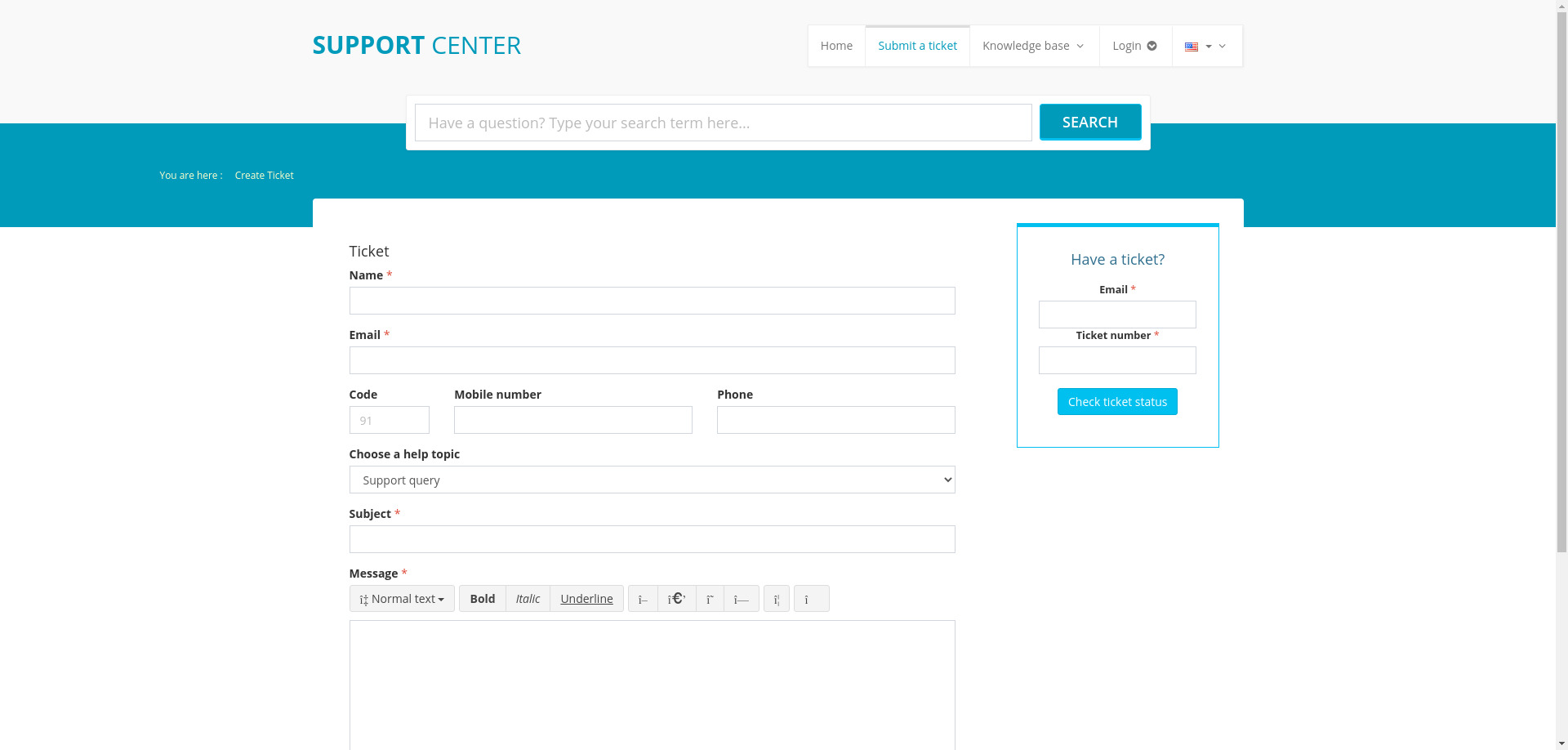Go to the Home menu item
This screenshot has width=1568, height=750.
tap(836, 47)
